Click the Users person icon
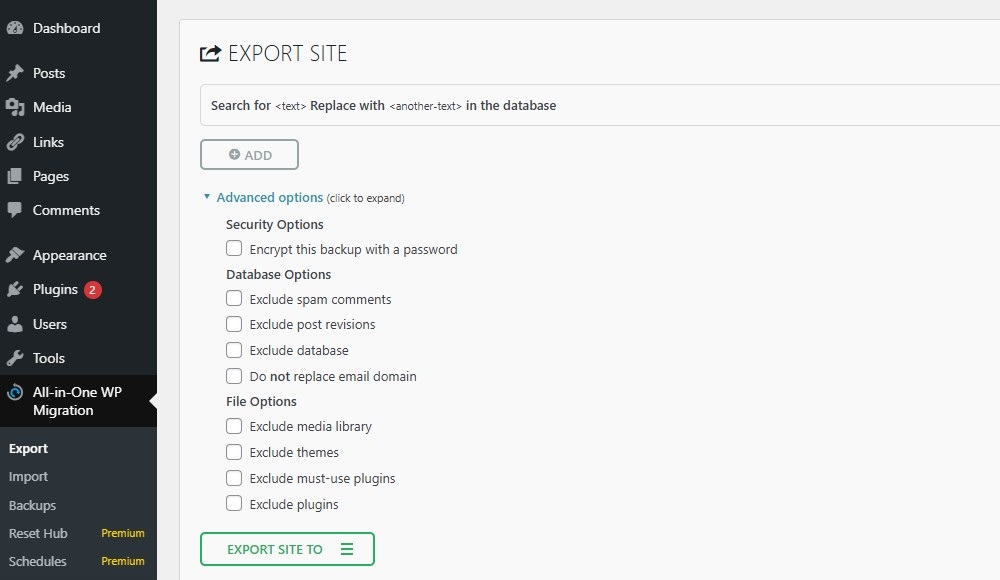Screen dimensions: 1000x580 tap(15, 324)
